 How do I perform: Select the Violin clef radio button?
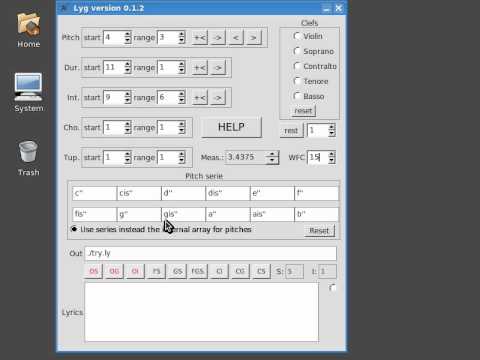coord(297,36)
